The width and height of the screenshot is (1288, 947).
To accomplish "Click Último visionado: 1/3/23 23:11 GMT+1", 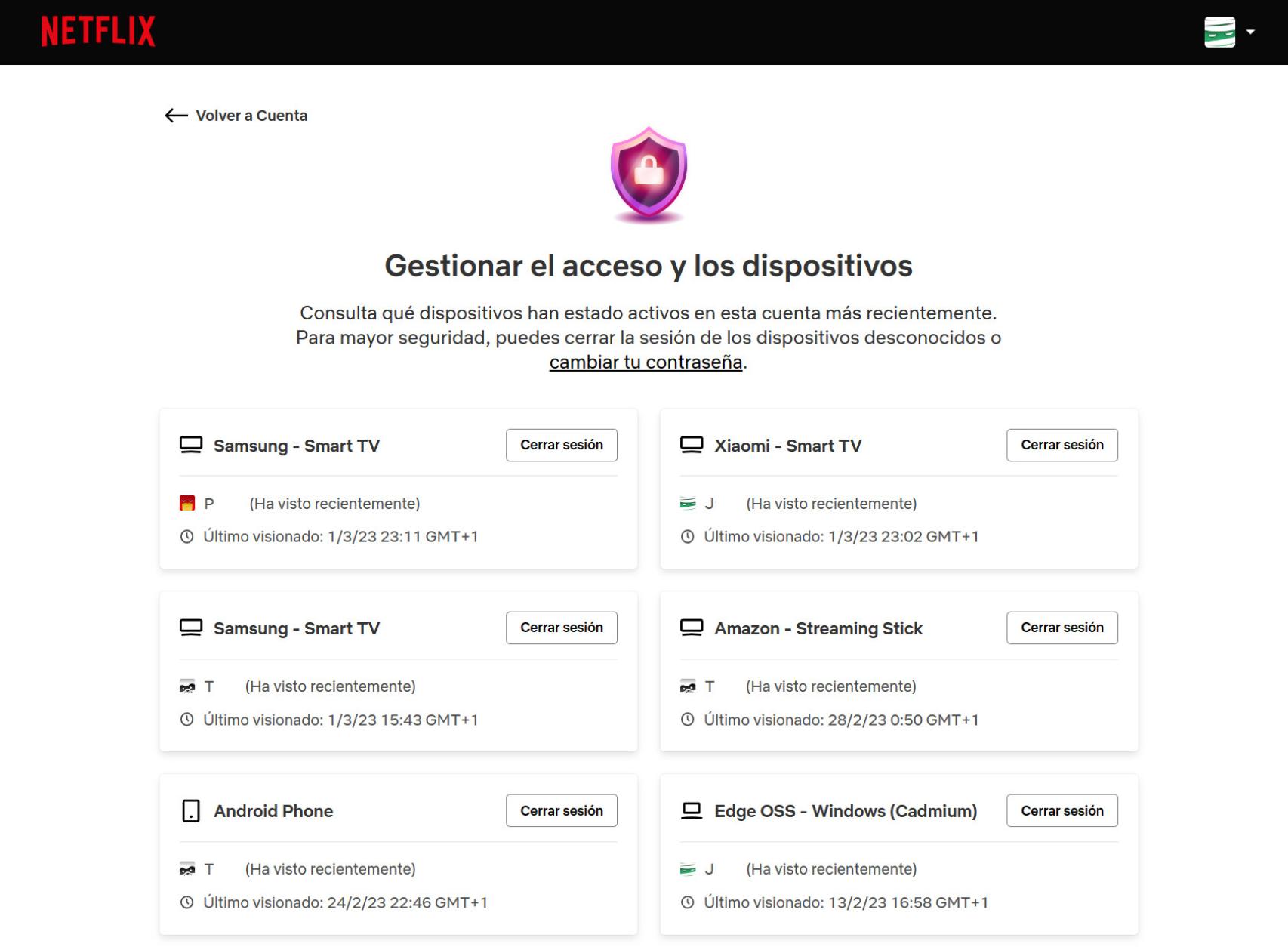I will click(x=340, y=537).
